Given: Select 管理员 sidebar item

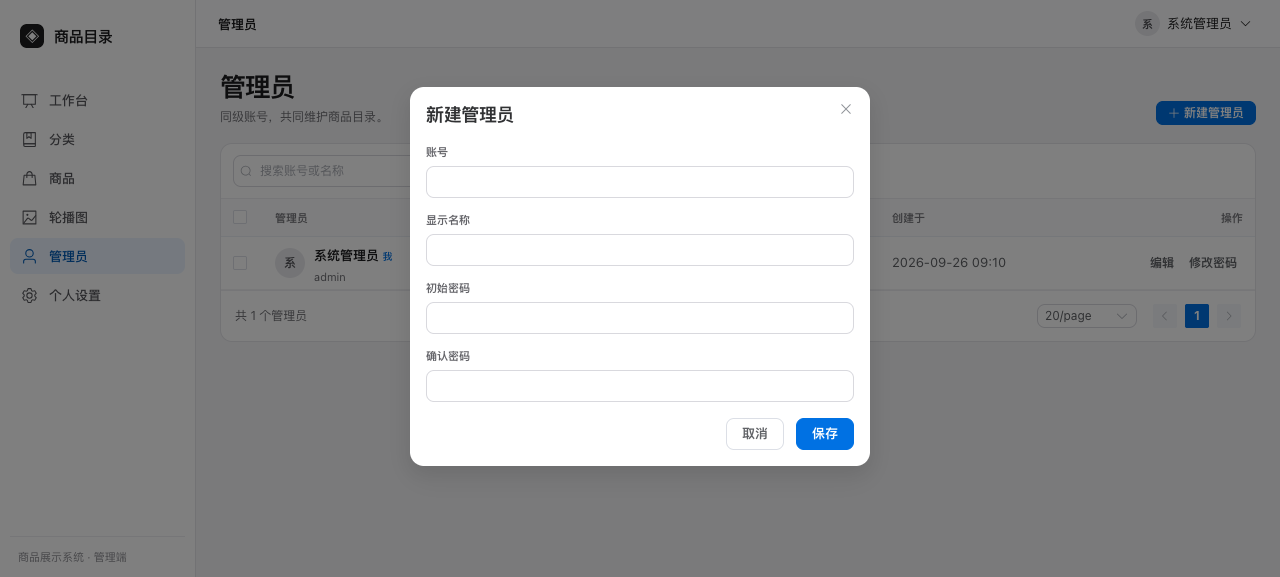Looking at the screenshot, I should tap(97, 257).
